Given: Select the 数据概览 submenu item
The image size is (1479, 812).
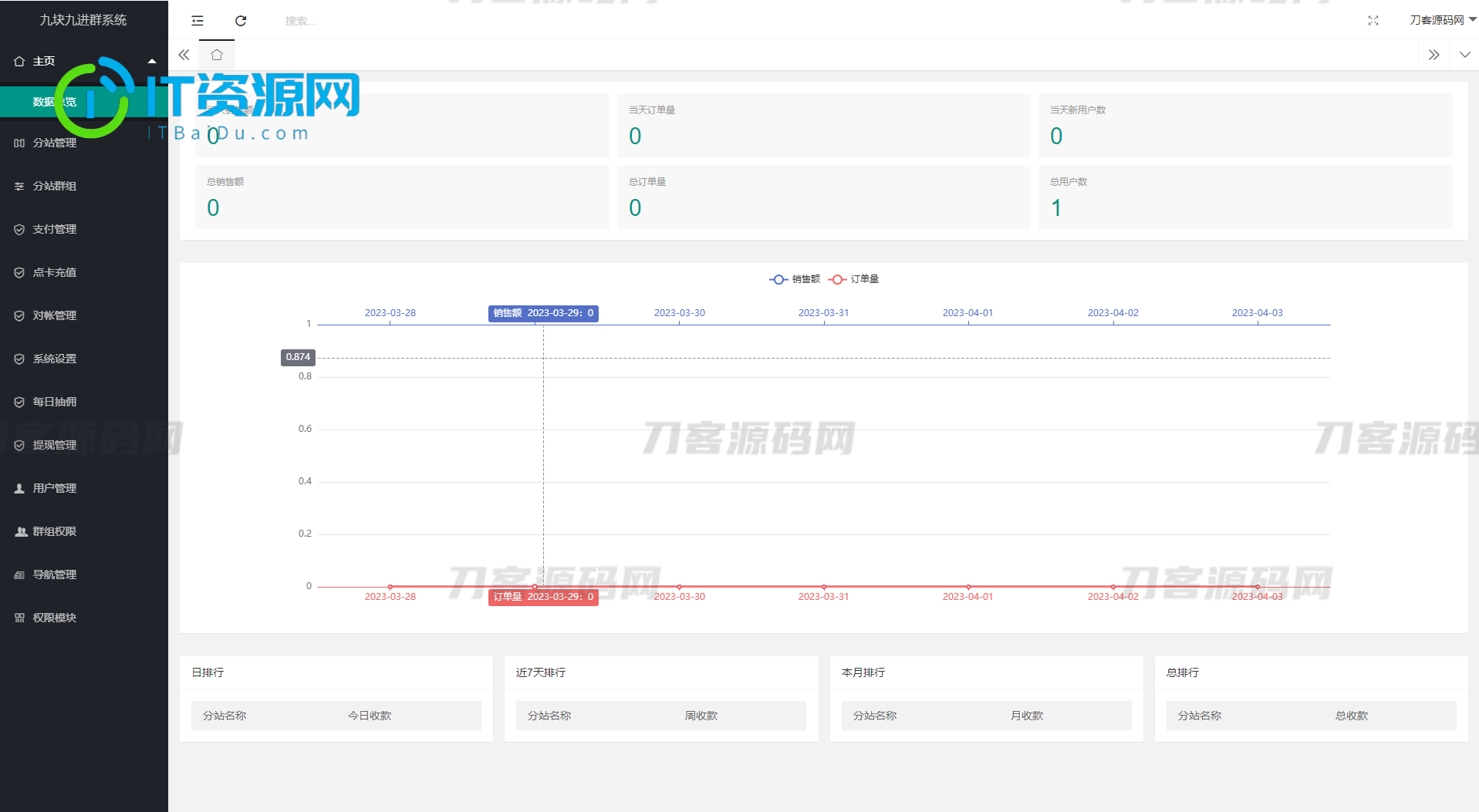Looking at the screenshot, I should tap(84, 102).
